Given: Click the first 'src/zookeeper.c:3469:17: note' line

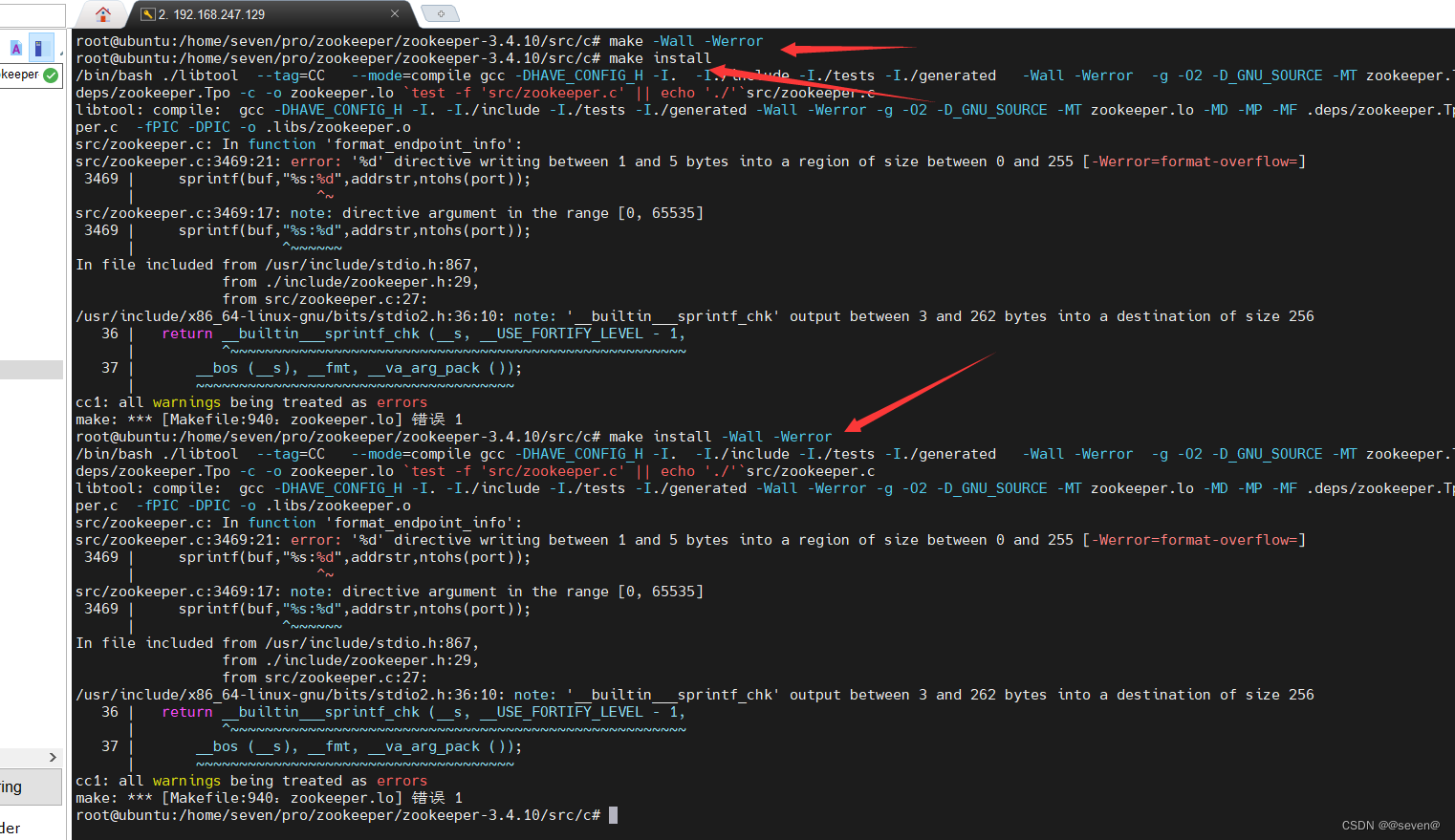Looking at the screenshot, I should tap(389, 213).
